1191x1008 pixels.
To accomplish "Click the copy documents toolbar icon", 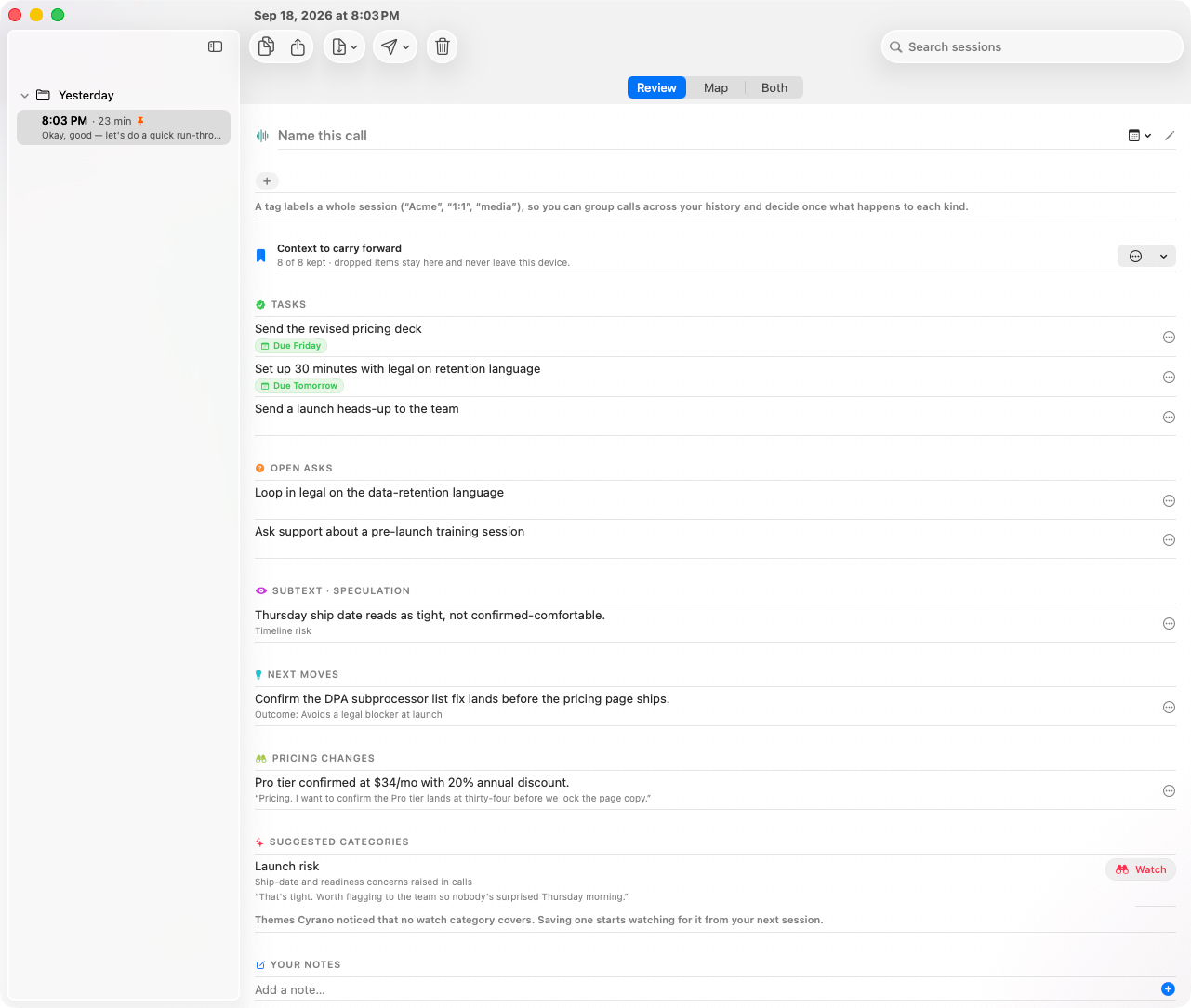I will click(266, 46).
